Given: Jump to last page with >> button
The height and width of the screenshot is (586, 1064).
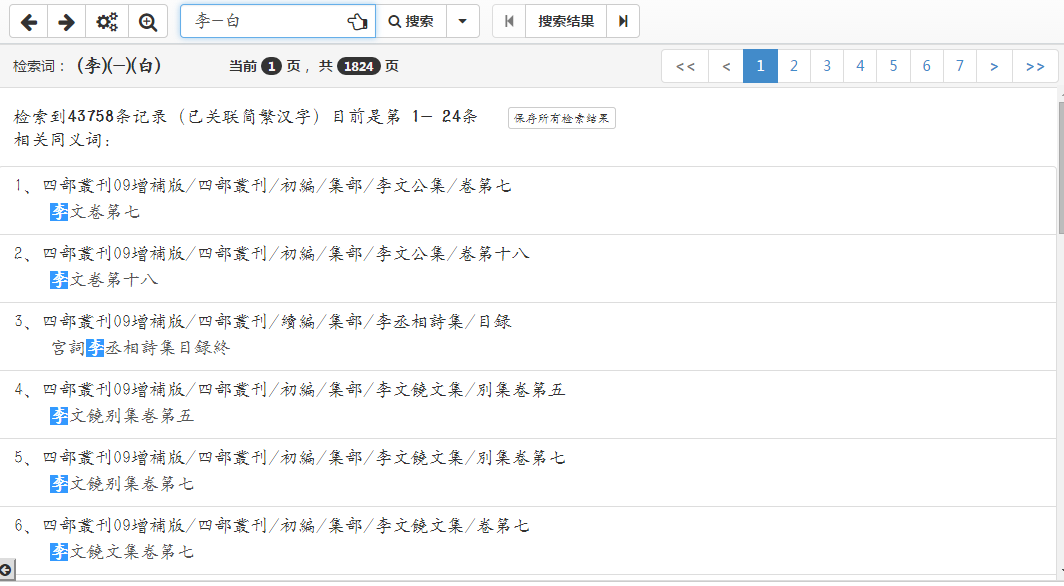Looking at the screenshot, I should point(1035,66).
